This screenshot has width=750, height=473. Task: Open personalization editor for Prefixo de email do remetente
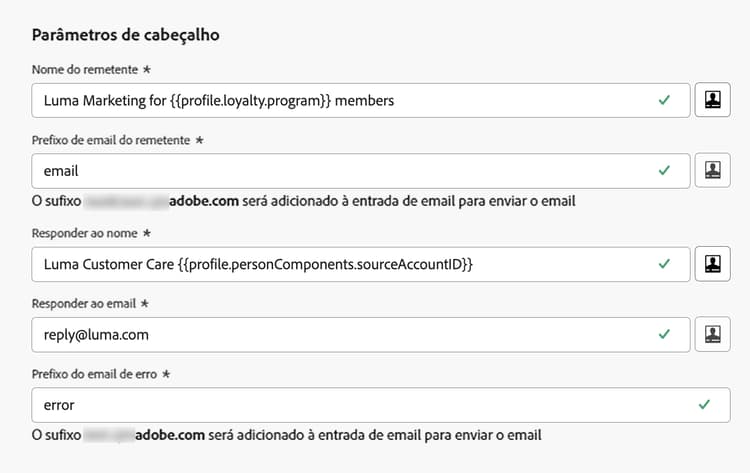[712, 171]
